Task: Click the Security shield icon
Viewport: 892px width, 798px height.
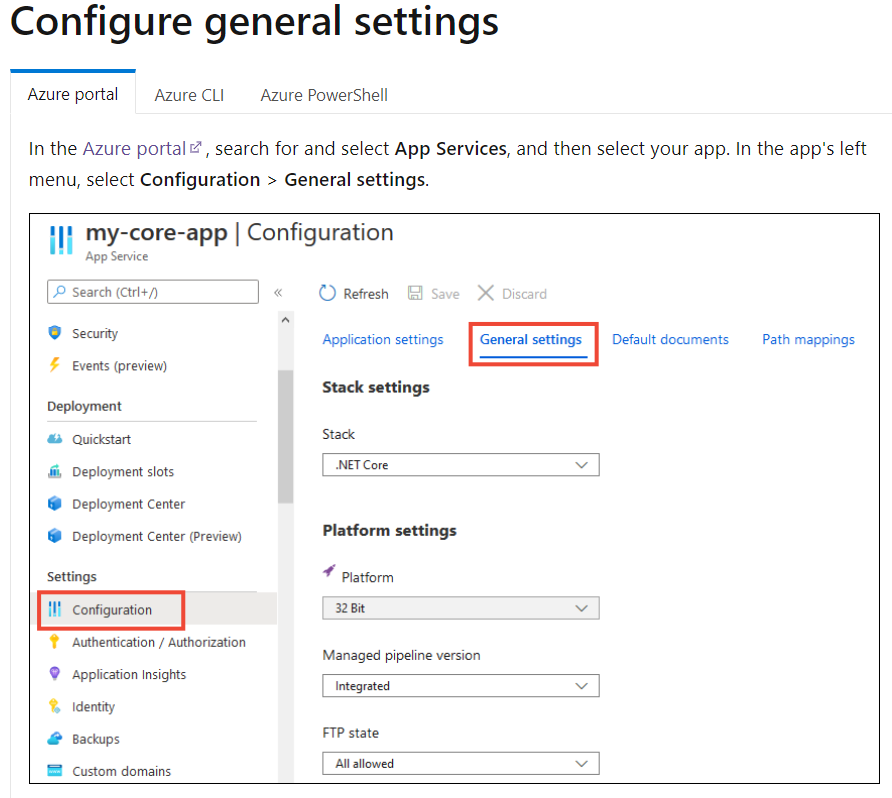Action: 55,333
